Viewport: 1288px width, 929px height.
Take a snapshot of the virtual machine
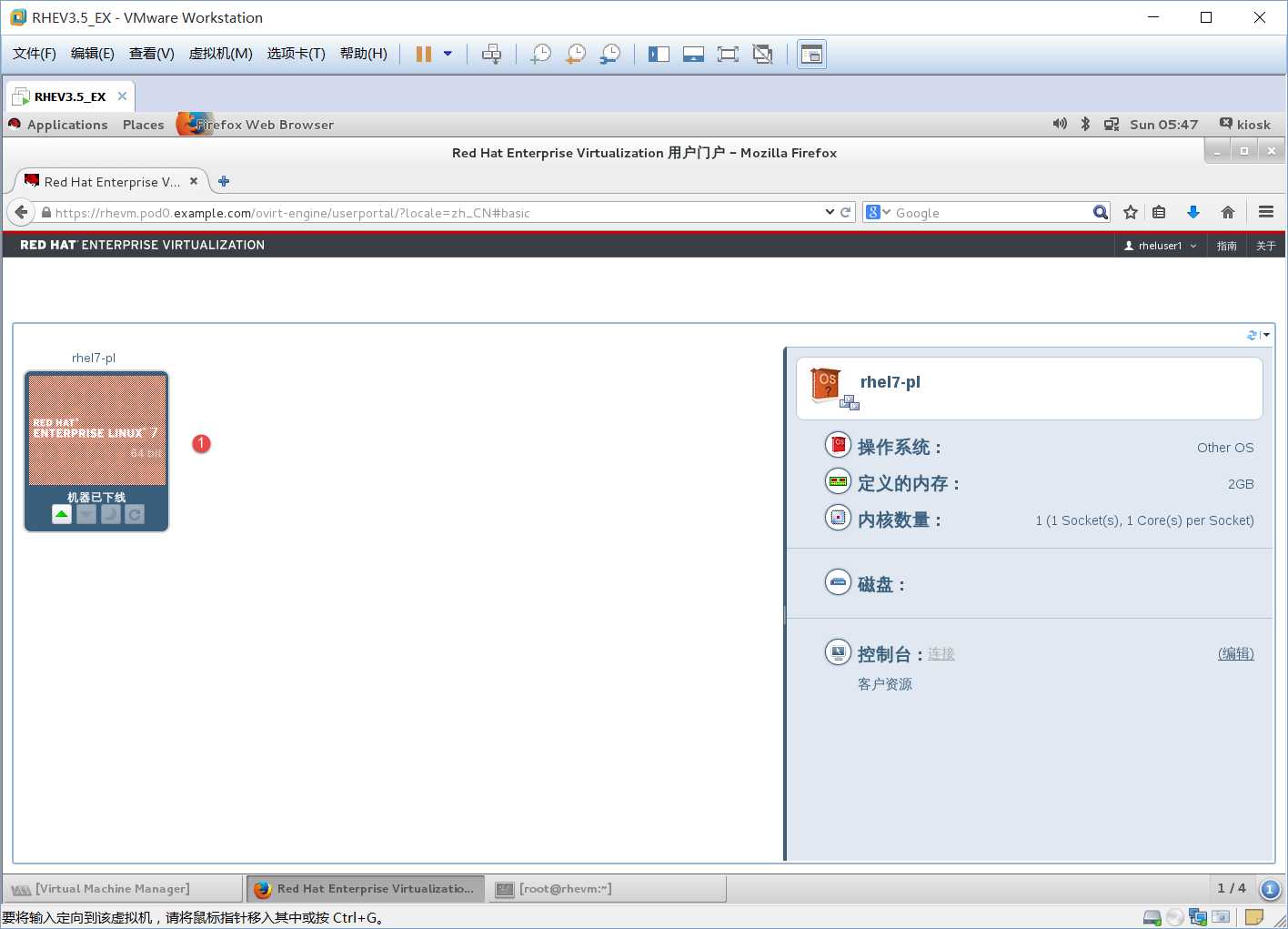click(x=540, y=54)
